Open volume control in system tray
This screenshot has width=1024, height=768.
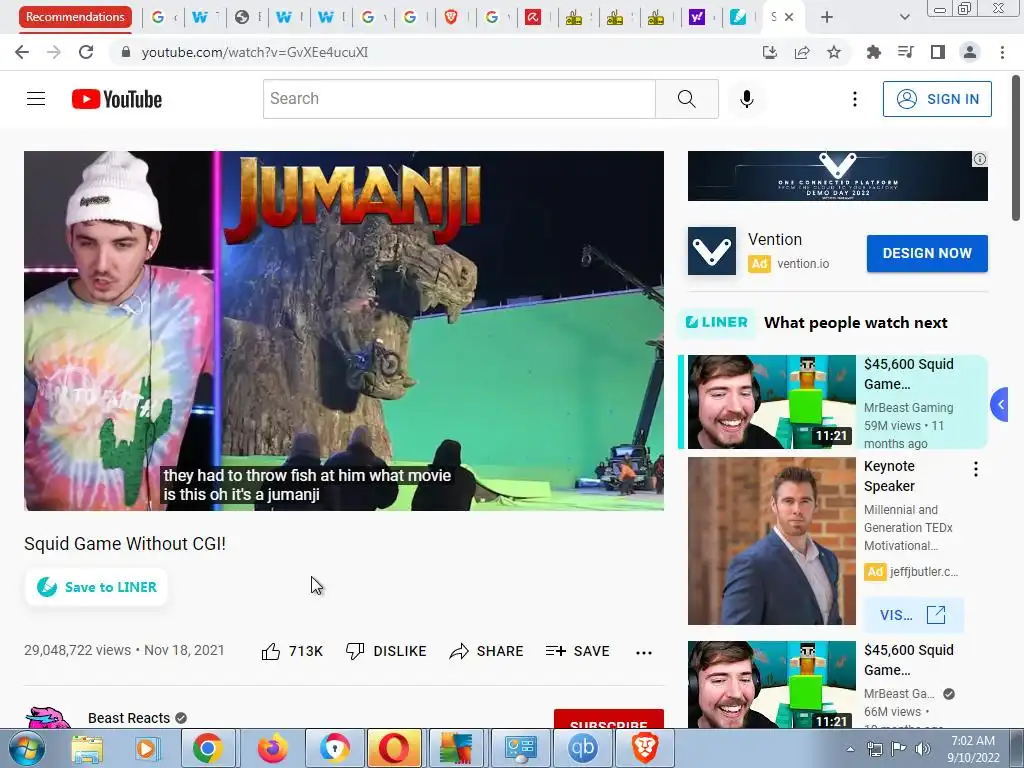923,748
